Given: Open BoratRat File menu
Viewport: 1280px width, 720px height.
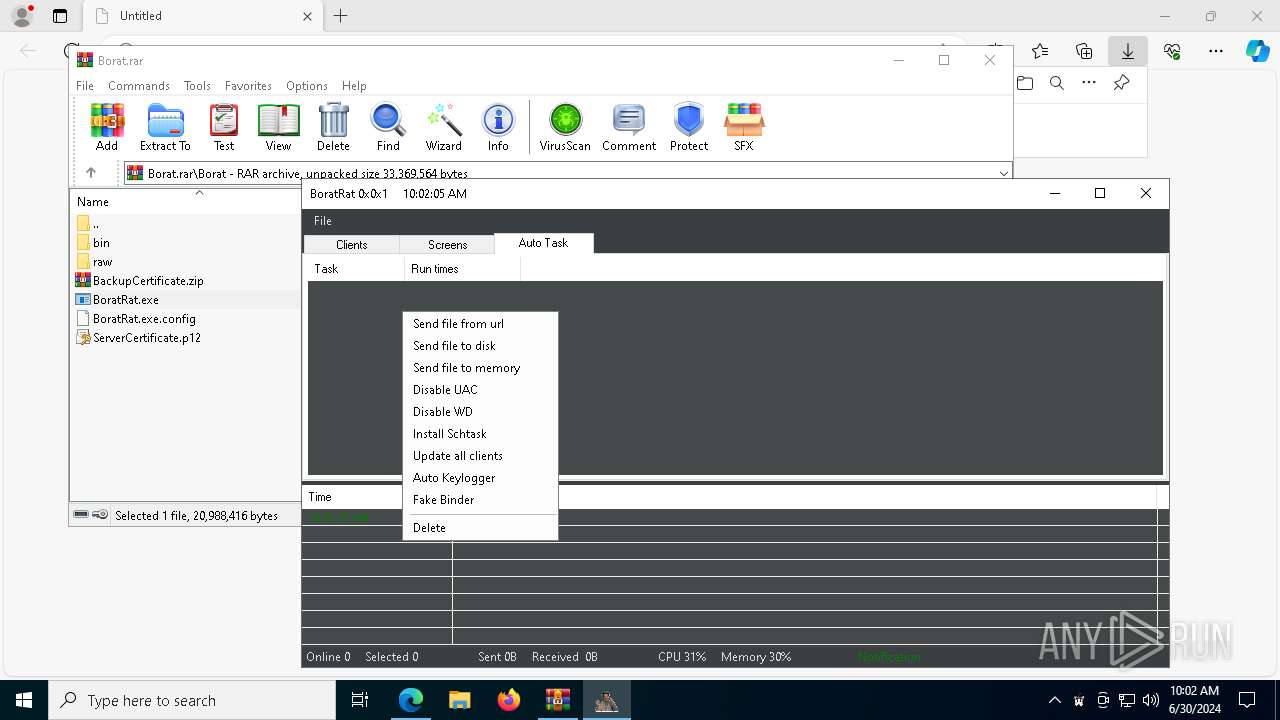Looking at the screenshot, I should click(x=322, y=221).
